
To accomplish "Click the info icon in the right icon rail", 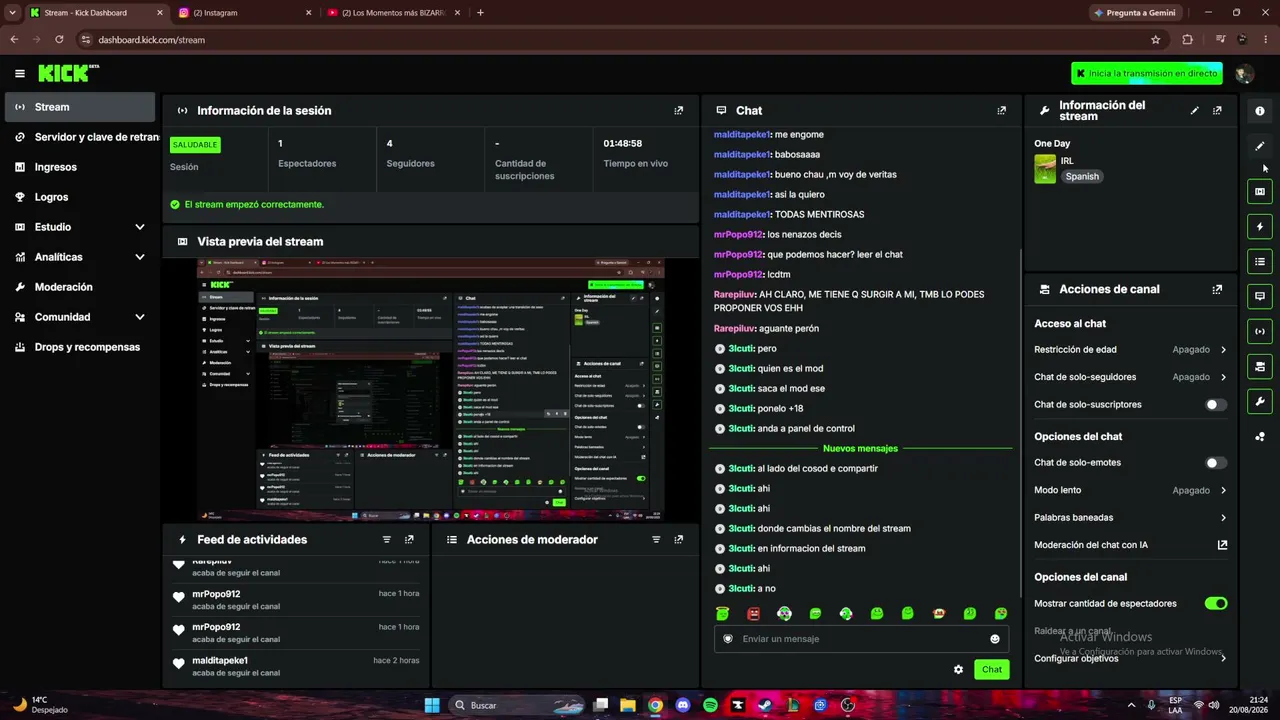I will 1260,111.
